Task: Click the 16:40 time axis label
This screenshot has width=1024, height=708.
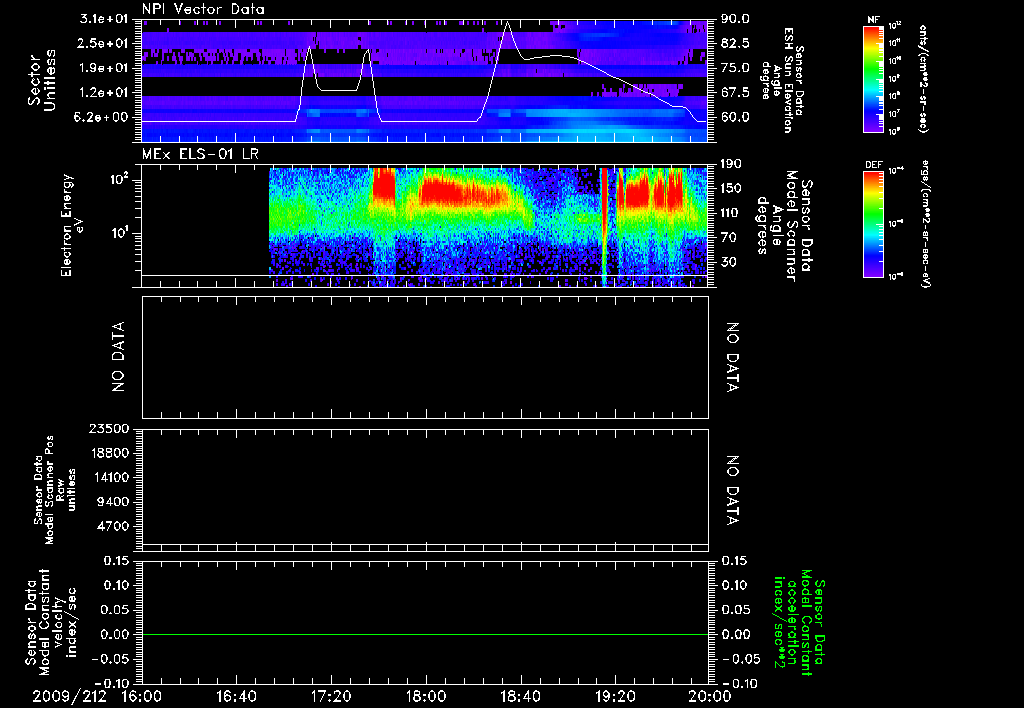Action: (x=236, y=696)
